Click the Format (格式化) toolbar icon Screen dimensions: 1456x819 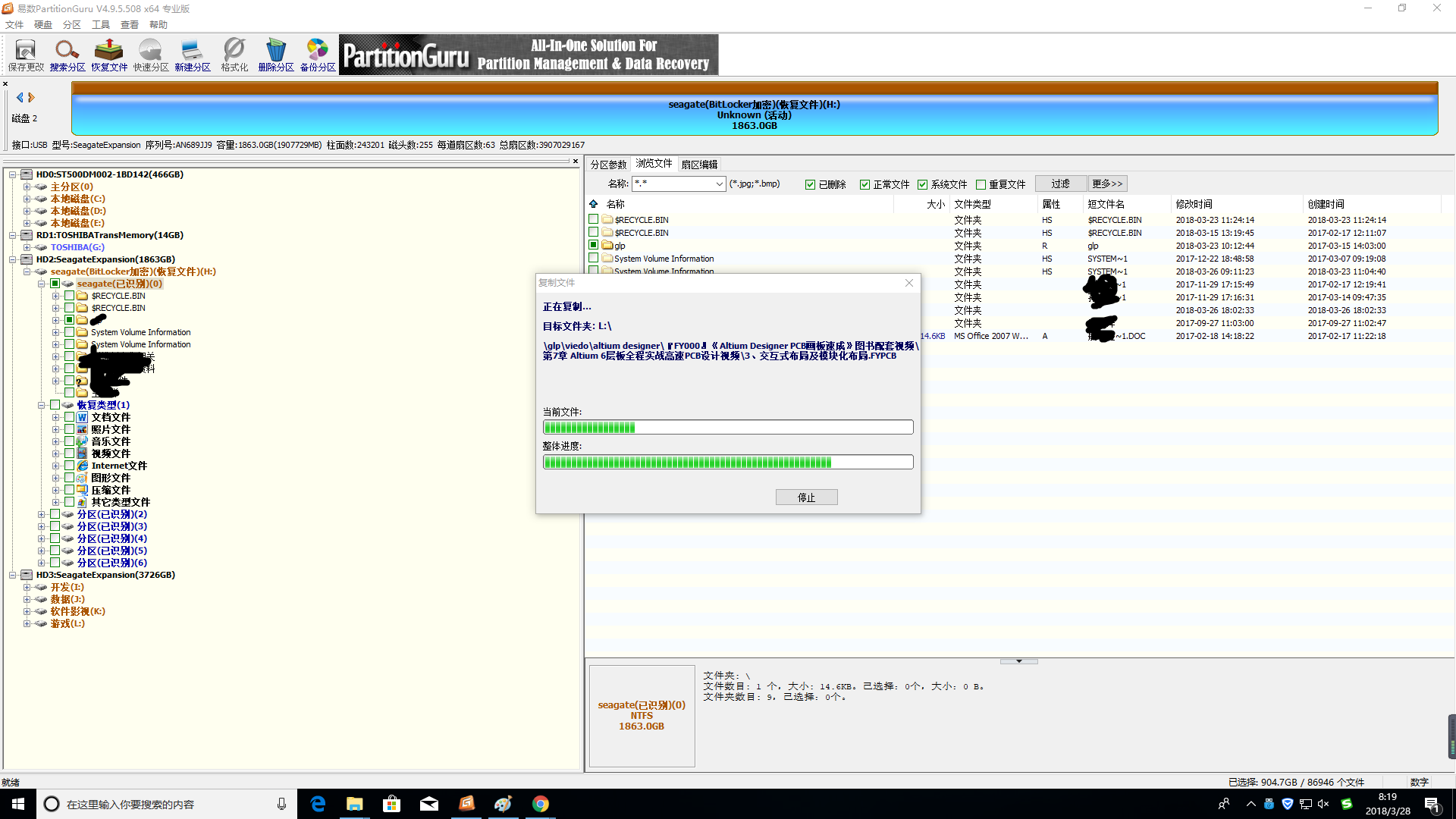[234, 55]
